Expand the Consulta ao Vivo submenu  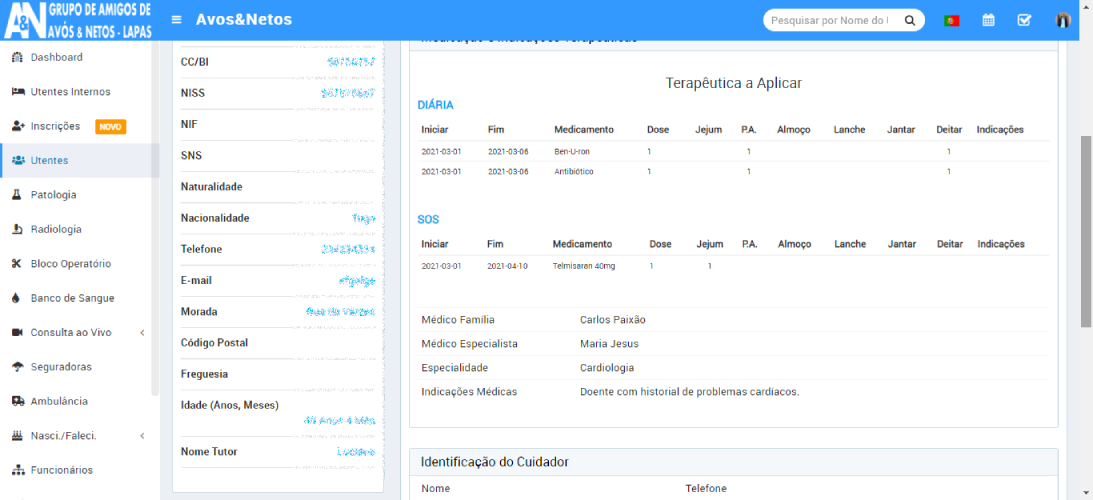pyautogui.click(x=142, y=332)
